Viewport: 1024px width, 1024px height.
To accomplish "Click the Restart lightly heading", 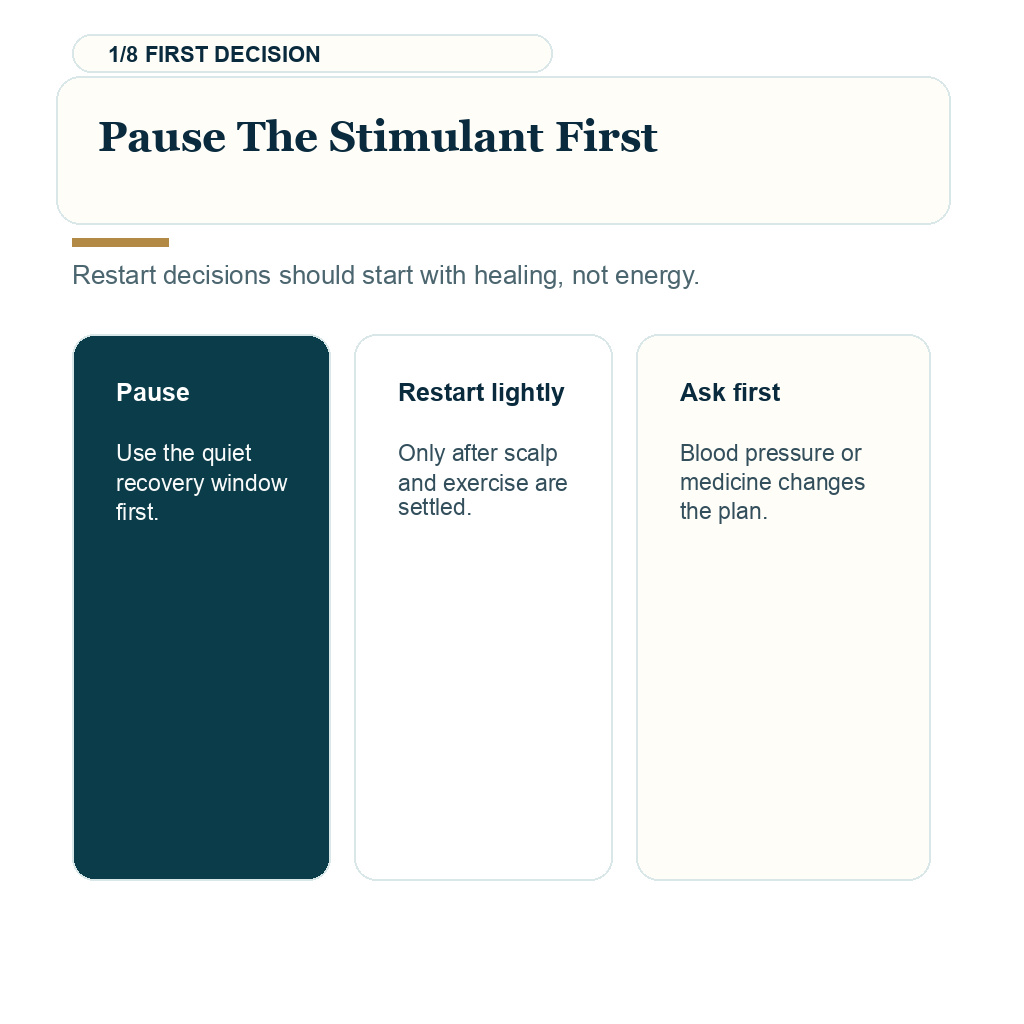I will [x=481, y=392].
